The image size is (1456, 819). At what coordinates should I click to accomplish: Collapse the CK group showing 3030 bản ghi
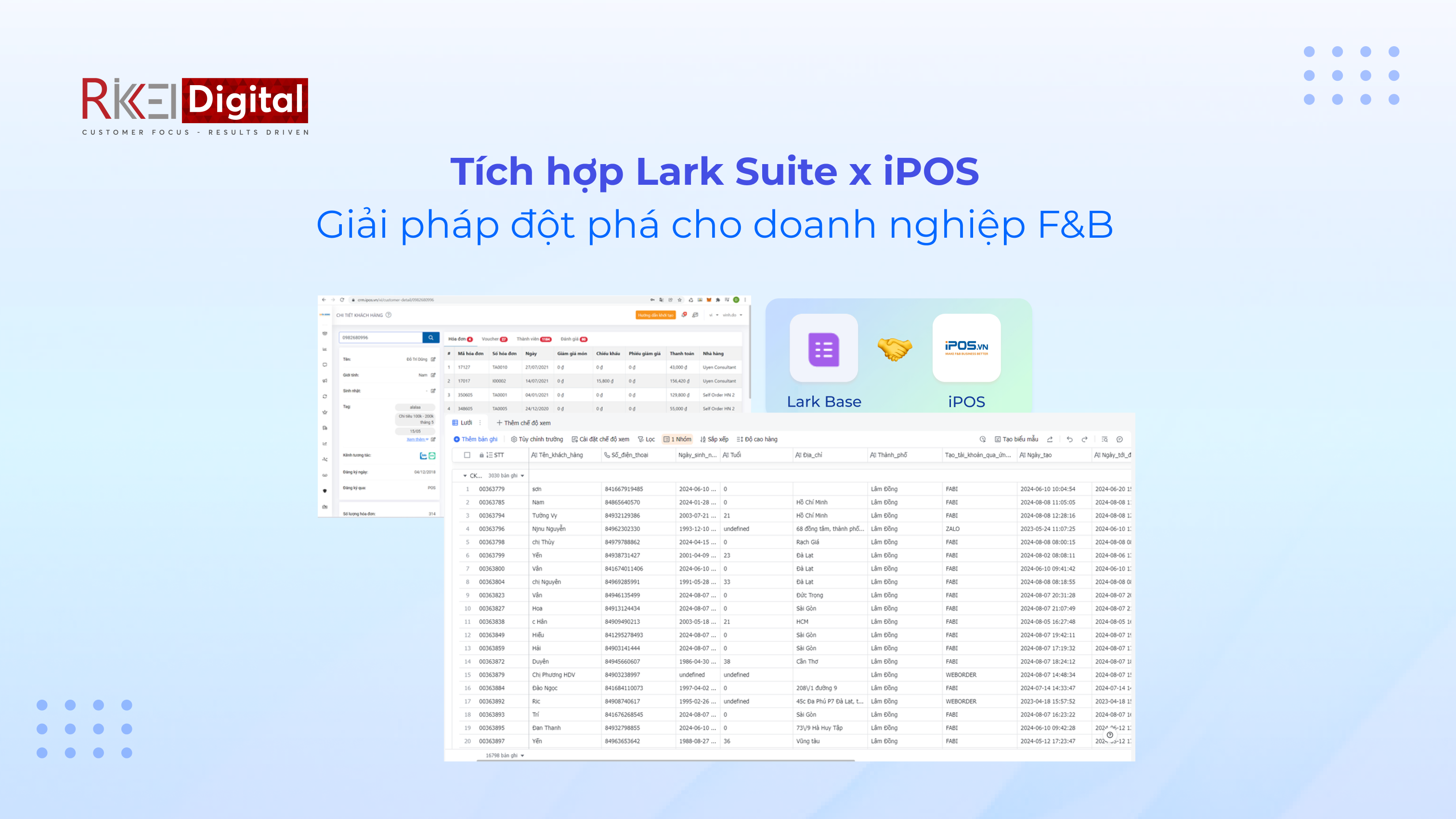pos(465,475)
